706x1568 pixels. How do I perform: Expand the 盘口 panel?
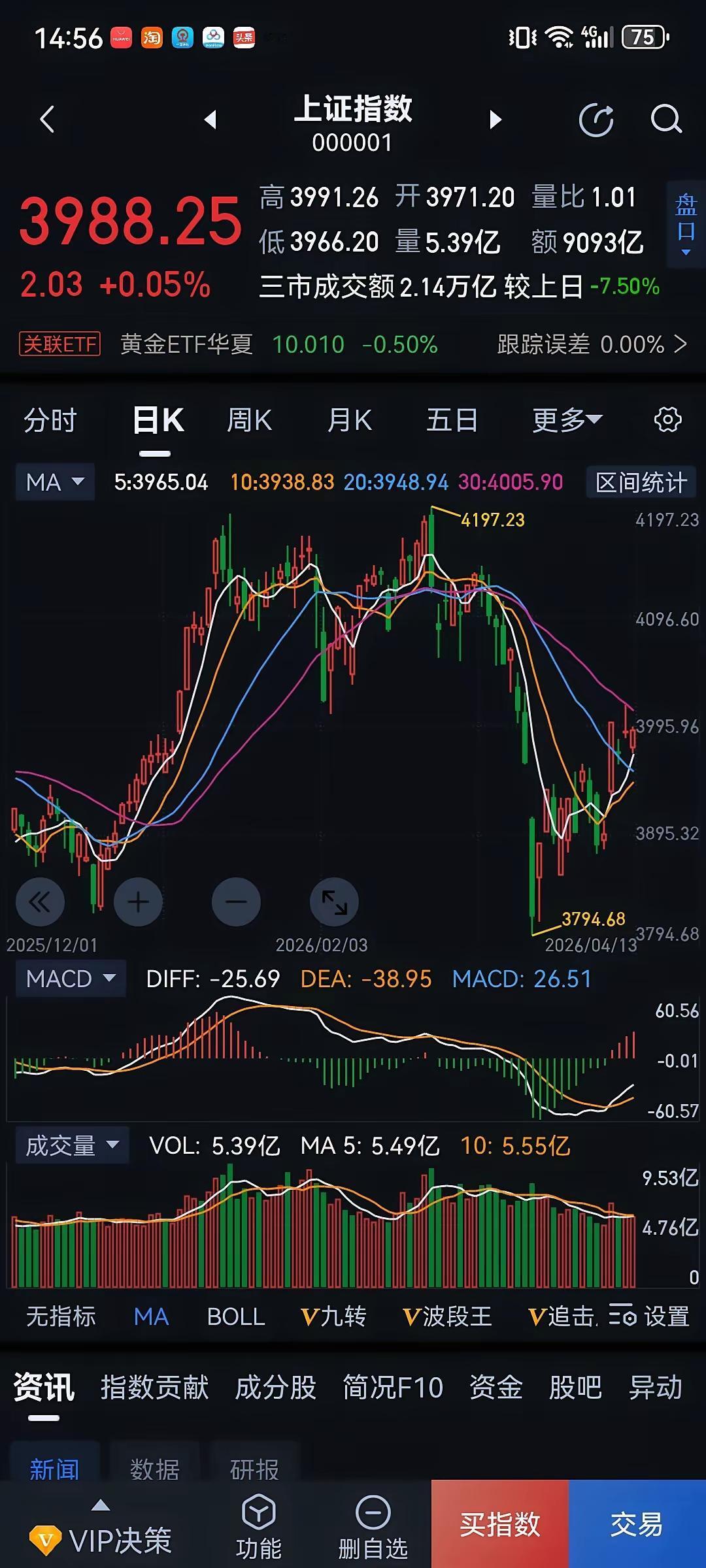[686, 225]
